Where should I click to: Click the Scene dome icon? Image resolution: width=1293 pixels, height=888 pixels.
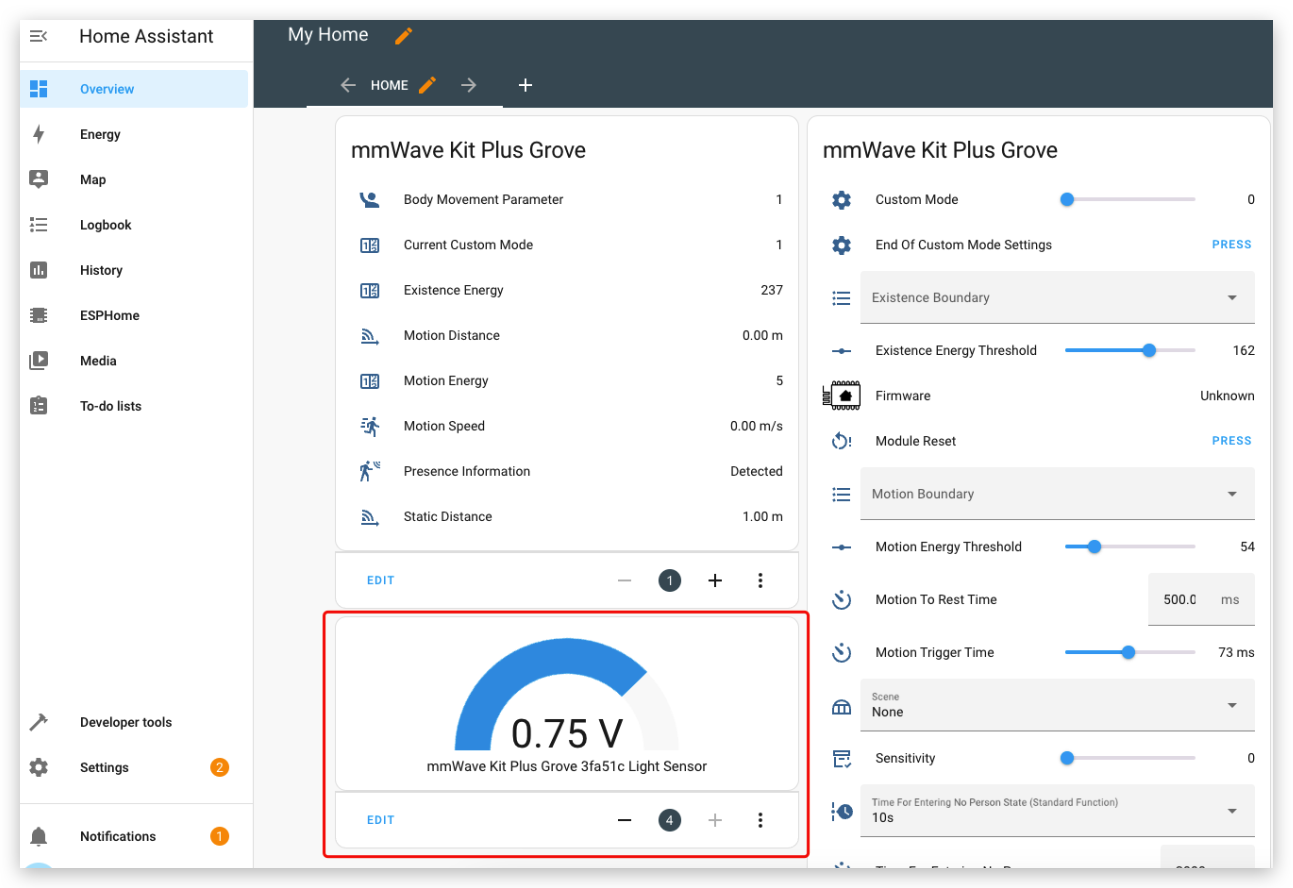842,707
